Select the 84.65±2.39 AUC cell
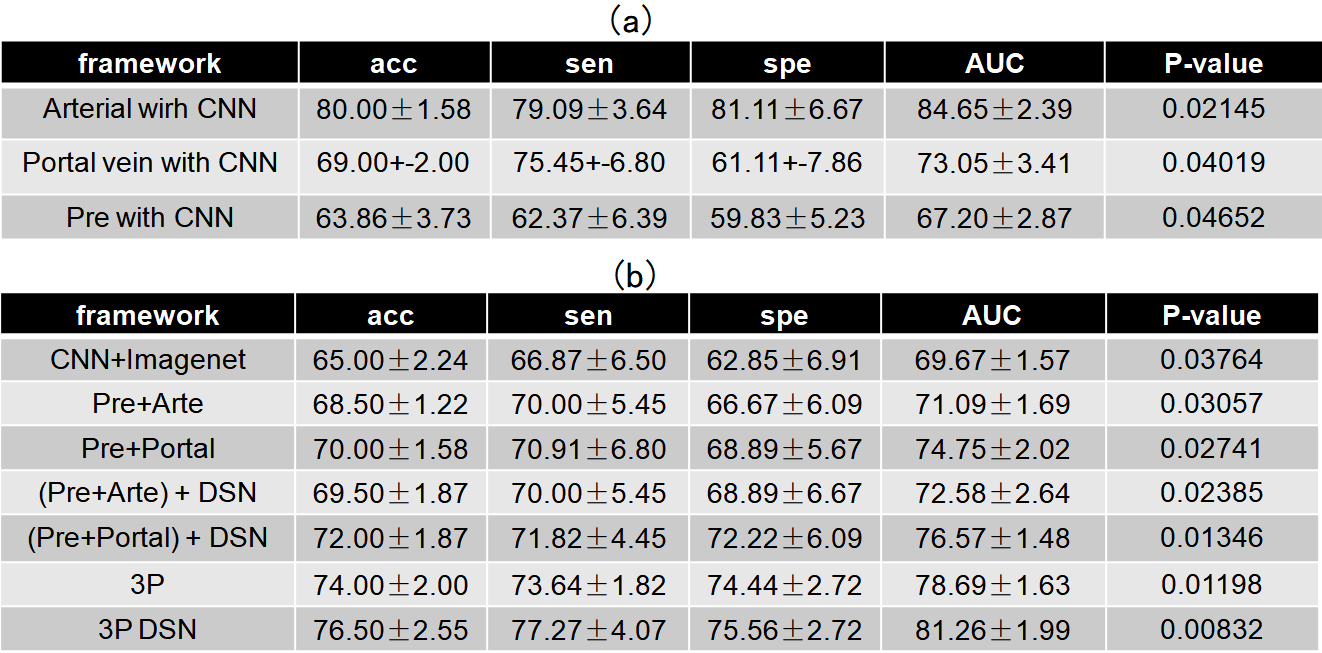This screenshot has height=653, width=1322. [994, 109]
